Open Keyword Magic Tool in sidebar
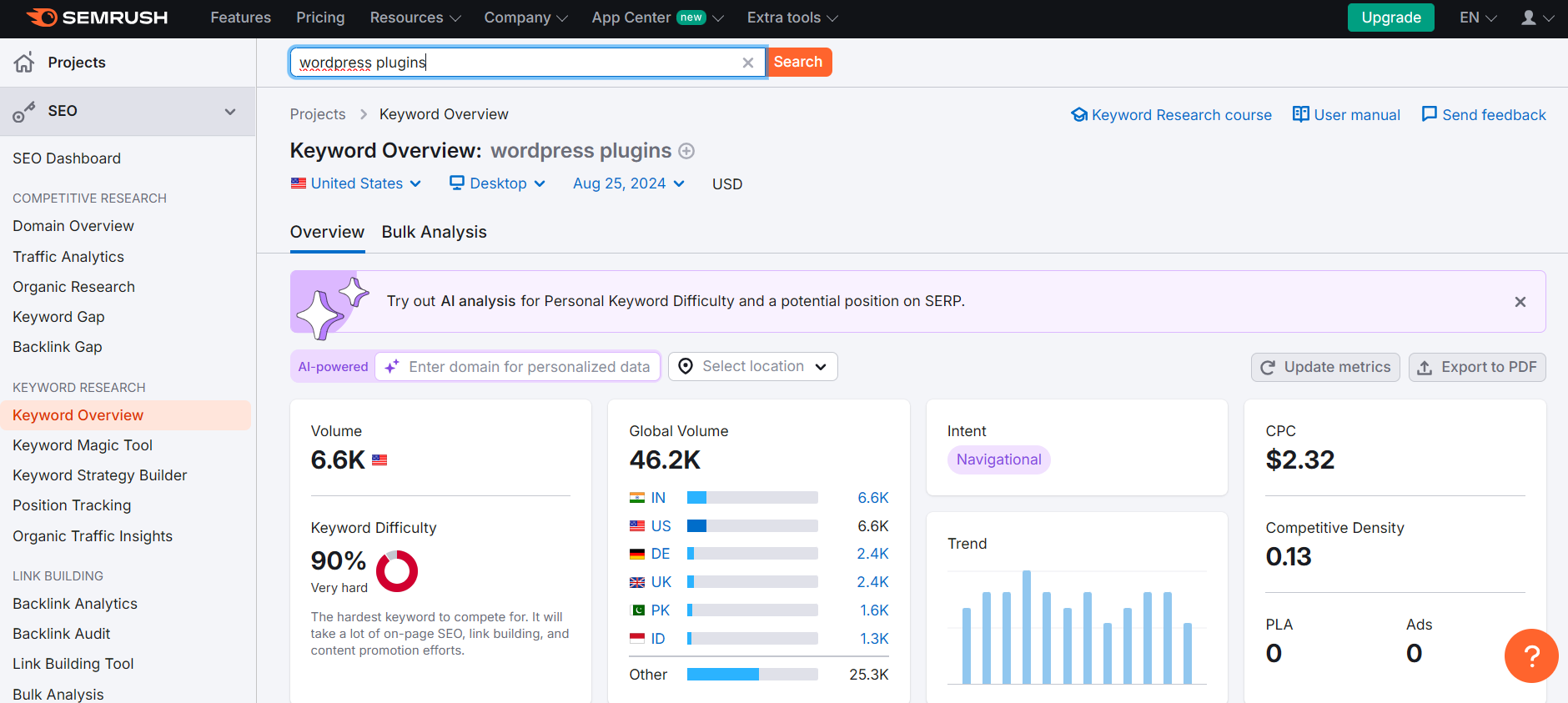This screenshot has width=1568, height=703. tap(83, 445)
